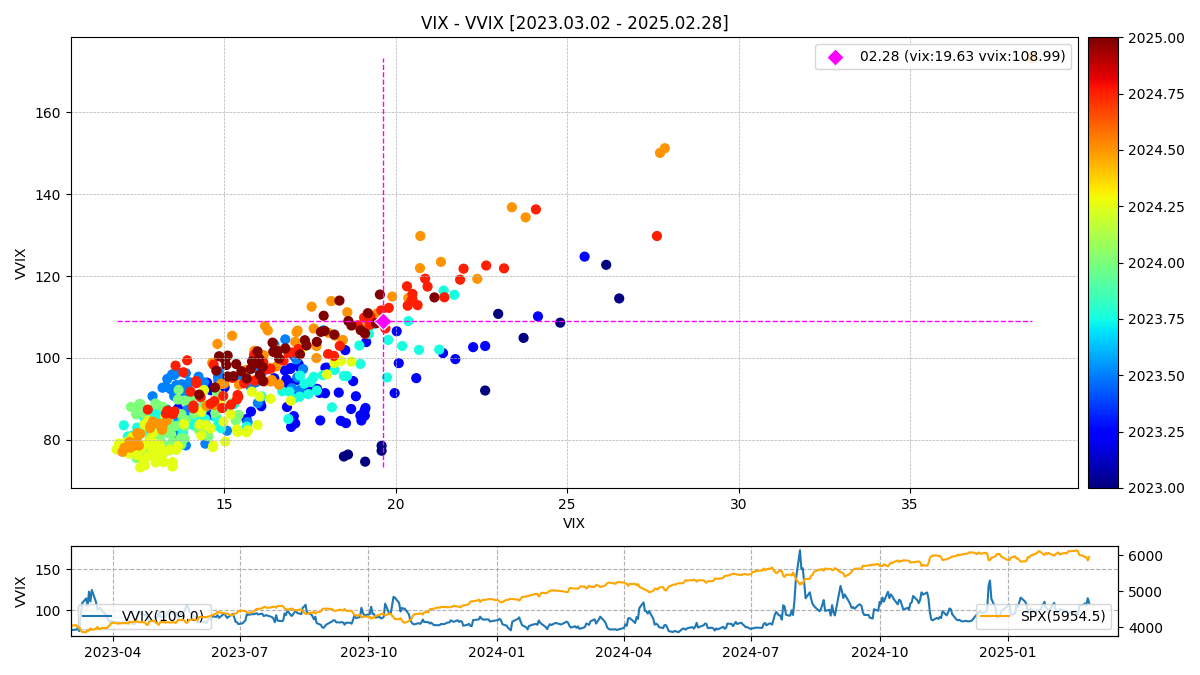The width and height of the screenshot is (1200, 675).
Task: Click the VVIX(109.0) legend entry
Action: pos(145,616)
